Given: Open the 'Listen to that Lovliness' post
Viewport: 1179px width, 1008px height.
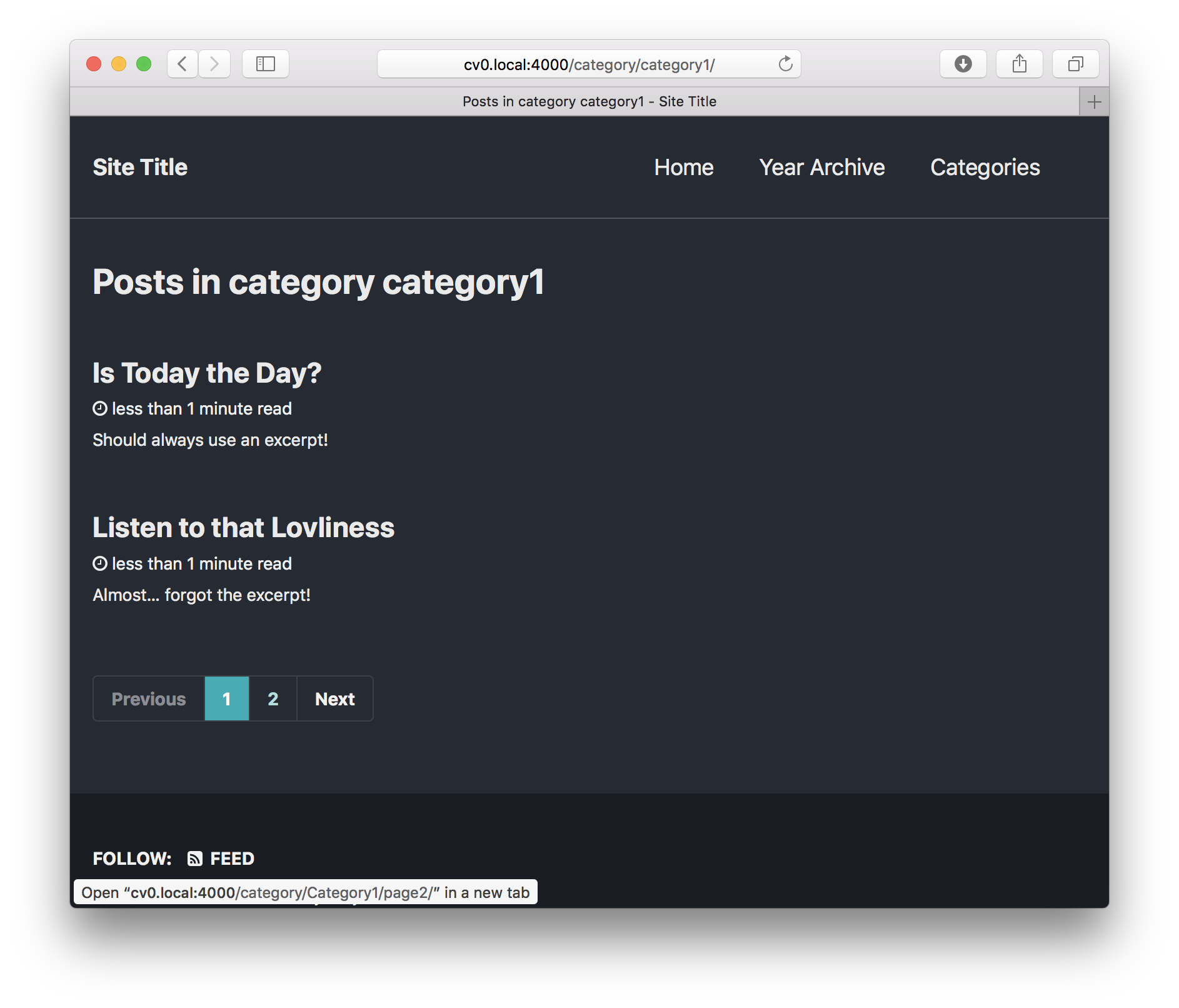Looking at the screenshot, I should pos(244,528).
